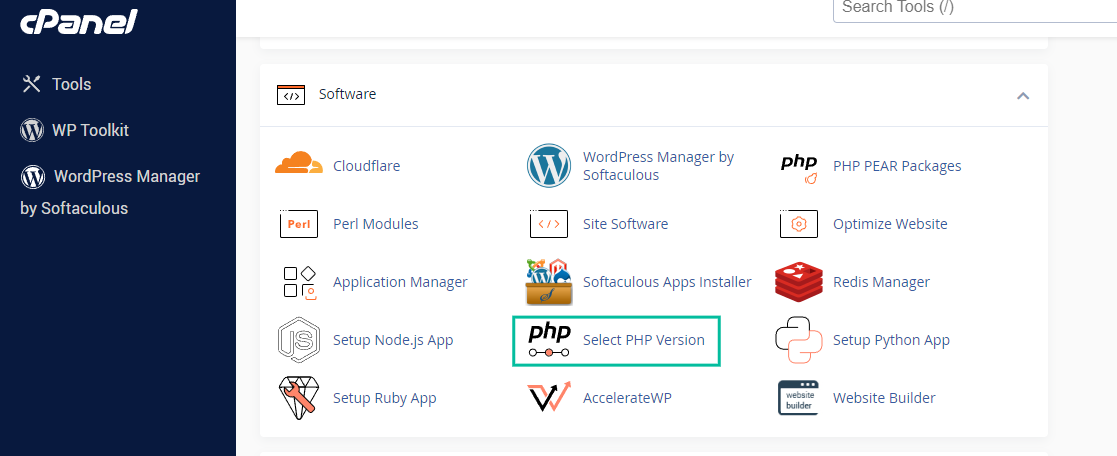Image resolution: width=1117 pixels, height=456 pixels.
Task: Open the Select PHP Version link
Action: [643, 340]
